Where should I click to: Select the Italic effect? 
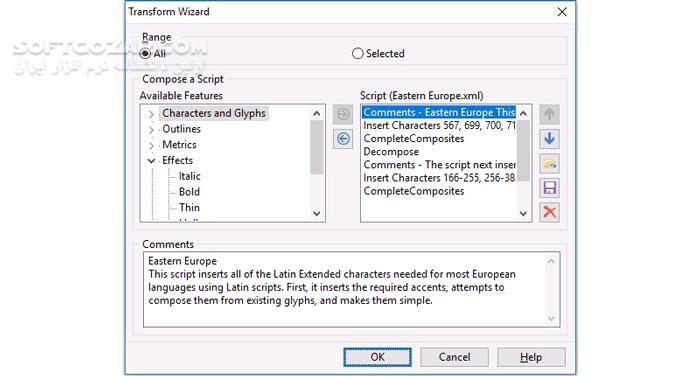[189, 176]
